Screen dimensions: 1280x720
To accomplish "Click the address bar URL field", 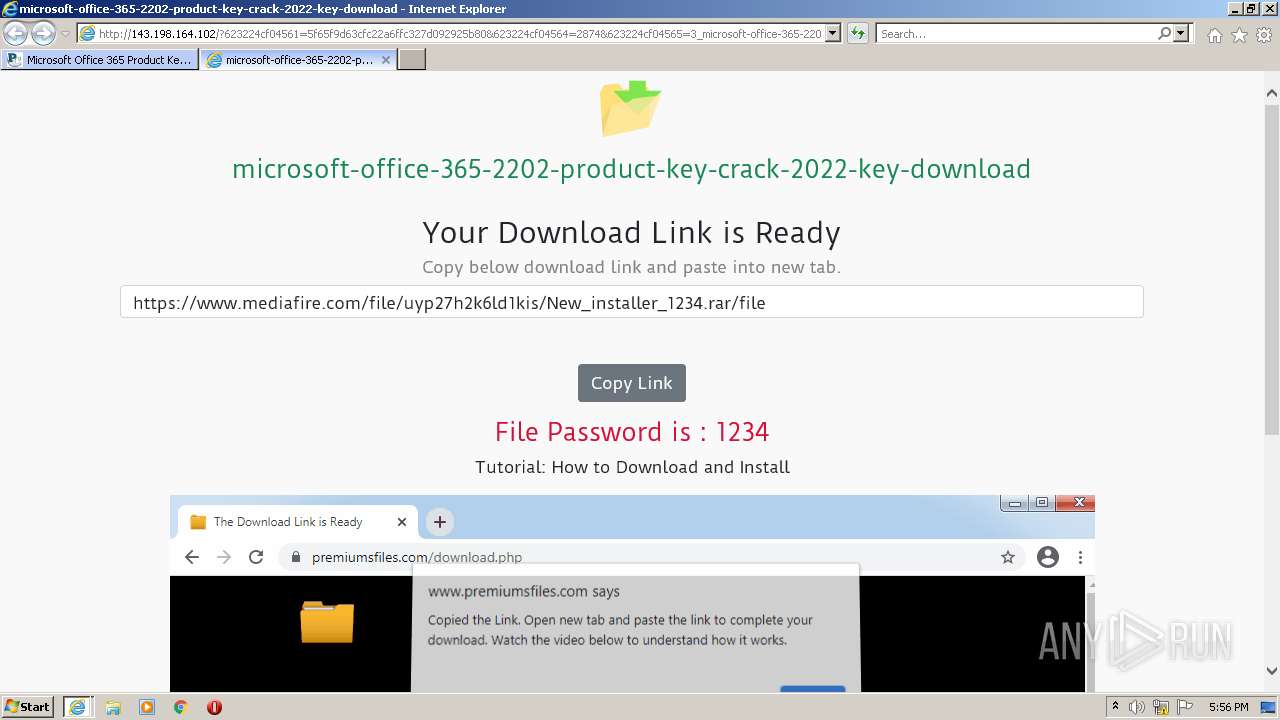I will tap(450, 34).
